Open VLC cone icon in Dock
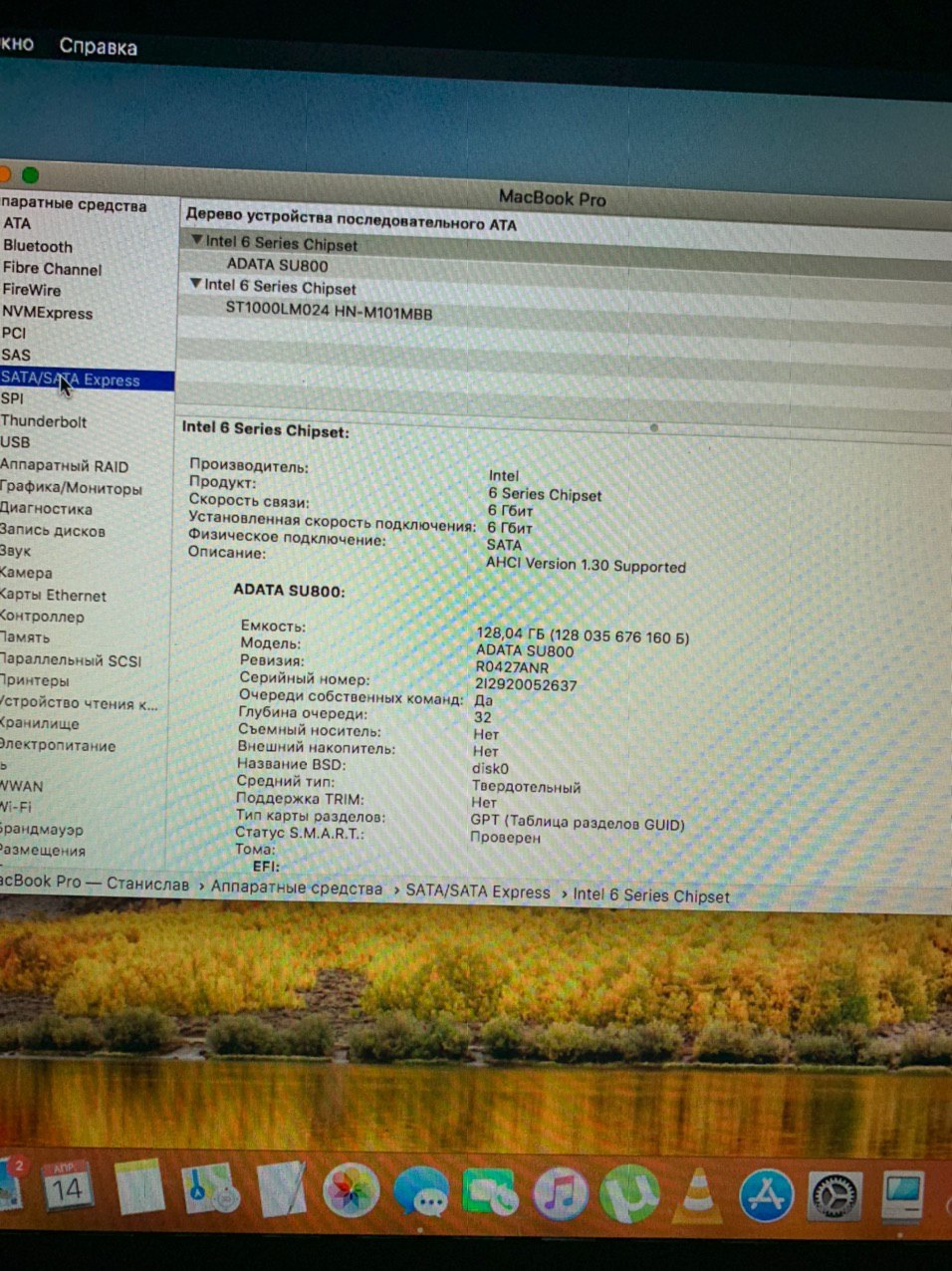The image size is (952, 1271). [x=697, y=1194]
